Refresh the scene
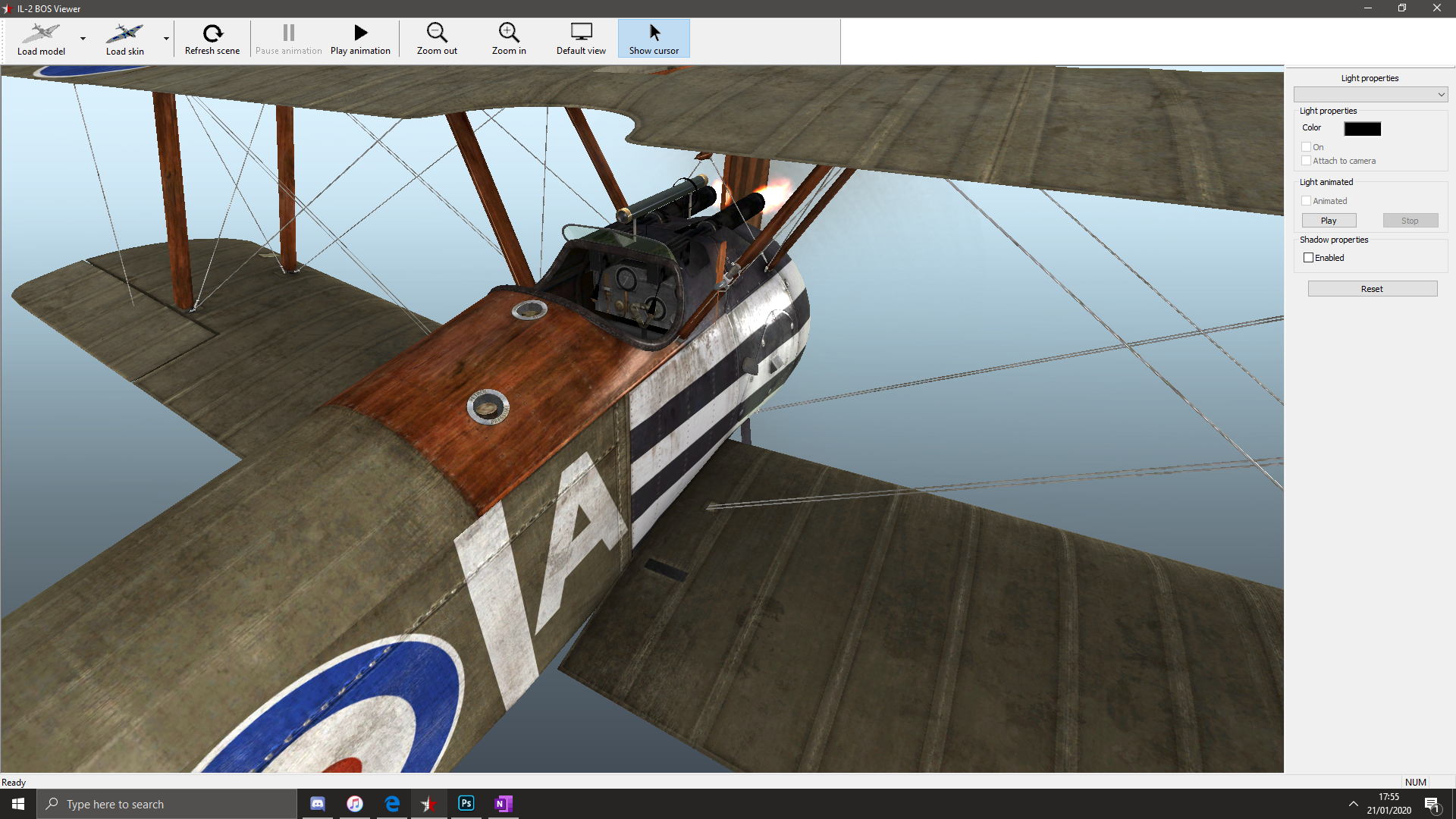 click(x=212, y=39)
